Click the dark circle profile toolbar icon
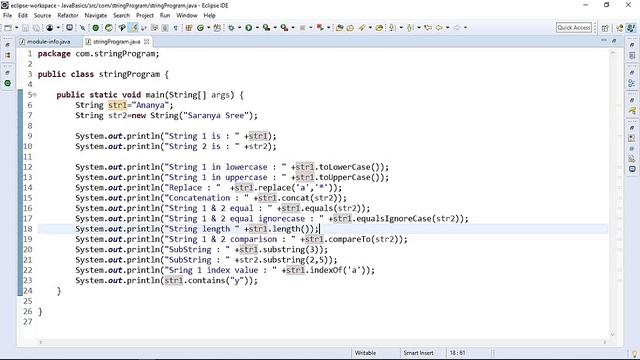The image size is (640, 360). (50, 28)
